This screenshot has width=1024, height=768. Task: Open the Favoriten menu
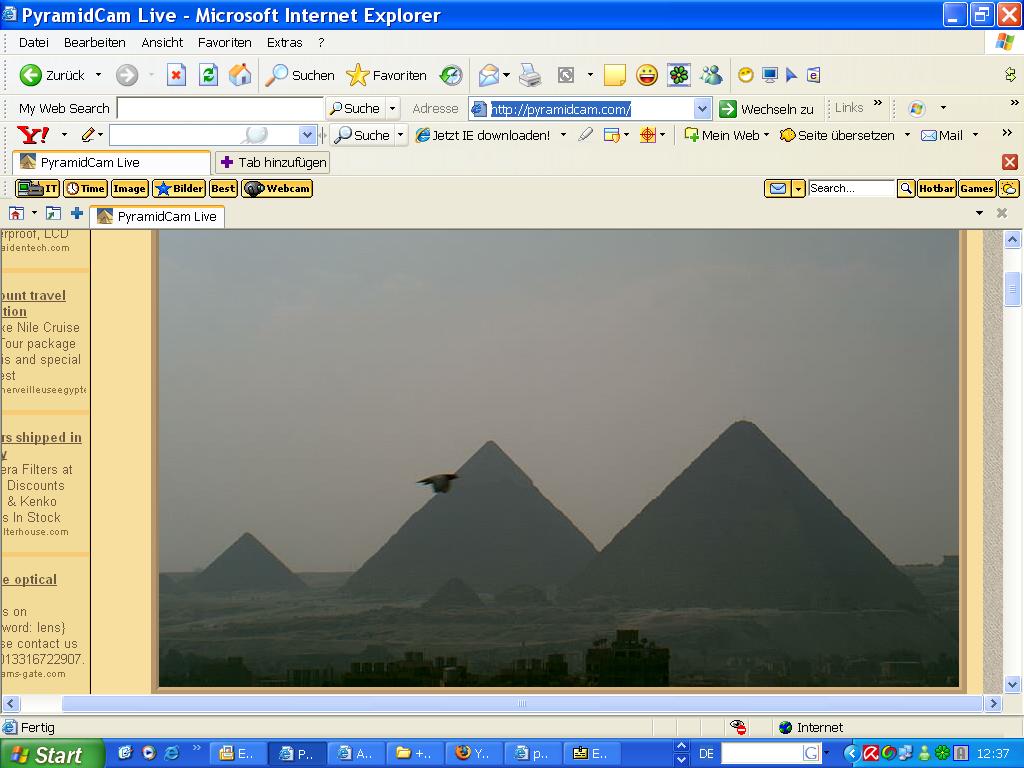[225, 42]
